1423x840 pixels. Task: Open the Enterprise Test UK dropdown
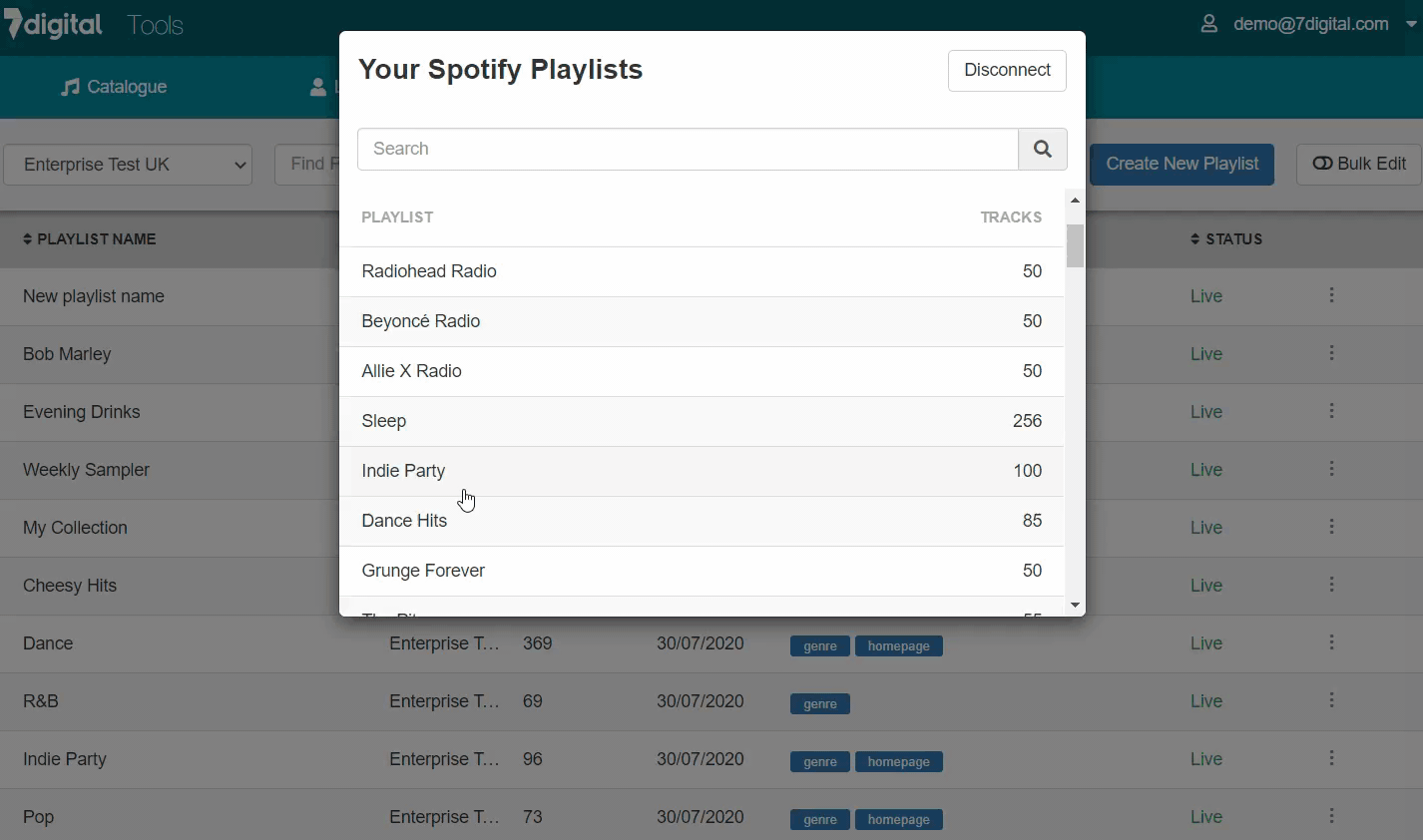point(128,165)
